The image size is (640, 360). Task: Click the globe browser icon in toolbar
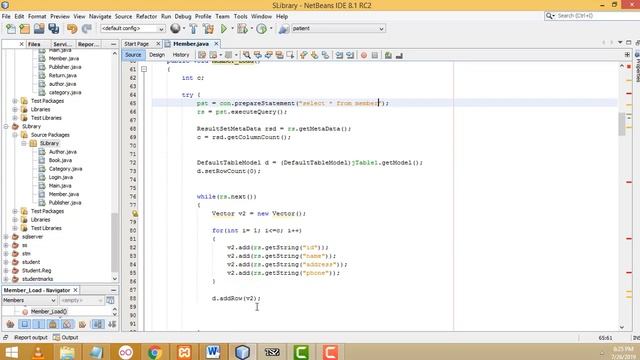(175, 28)
